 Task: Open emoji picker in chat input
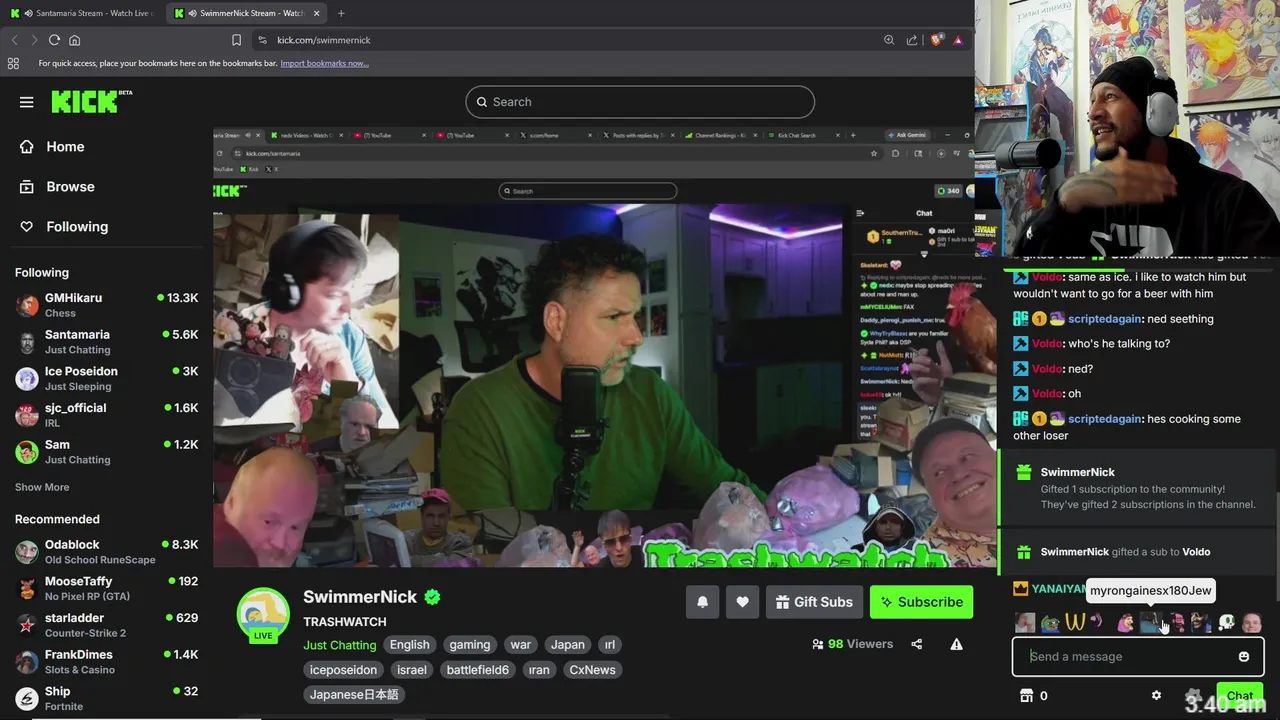click(x=1244, y=657)
